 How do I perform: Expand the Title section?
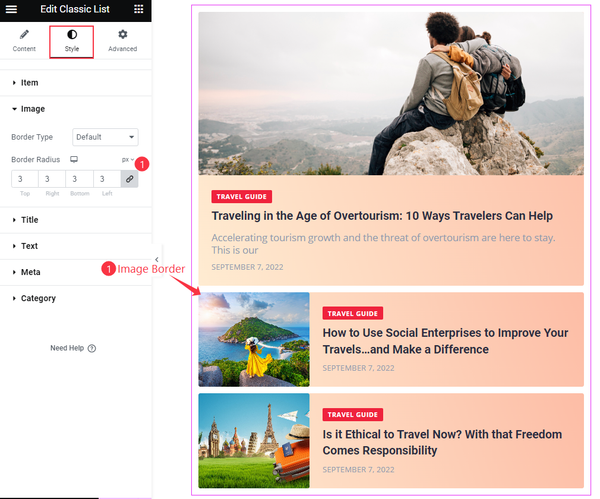tap(76, 220)
